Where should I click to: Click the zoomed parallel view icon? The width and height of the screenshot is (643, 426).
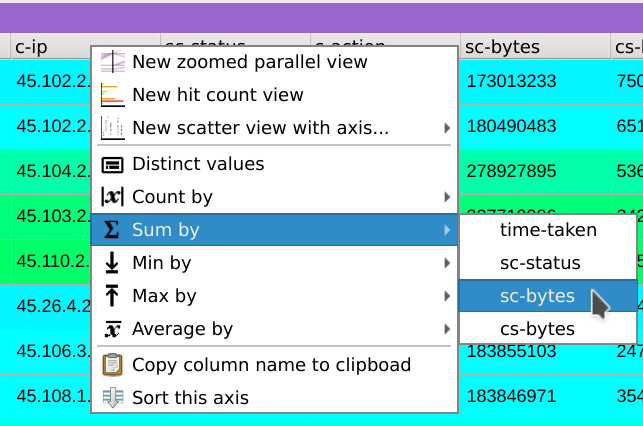click(x=113, y=62)
